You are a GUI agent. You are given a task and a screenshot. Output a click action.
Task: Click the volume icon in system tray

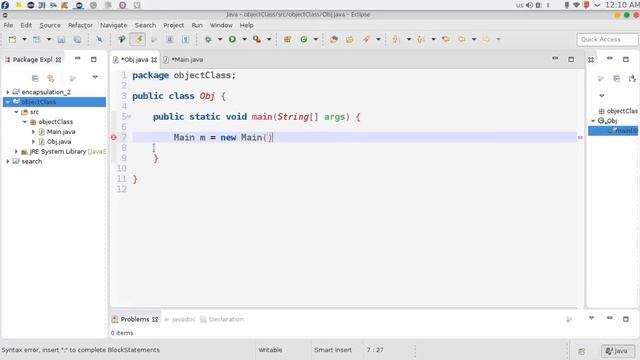[x=529, y=5]
